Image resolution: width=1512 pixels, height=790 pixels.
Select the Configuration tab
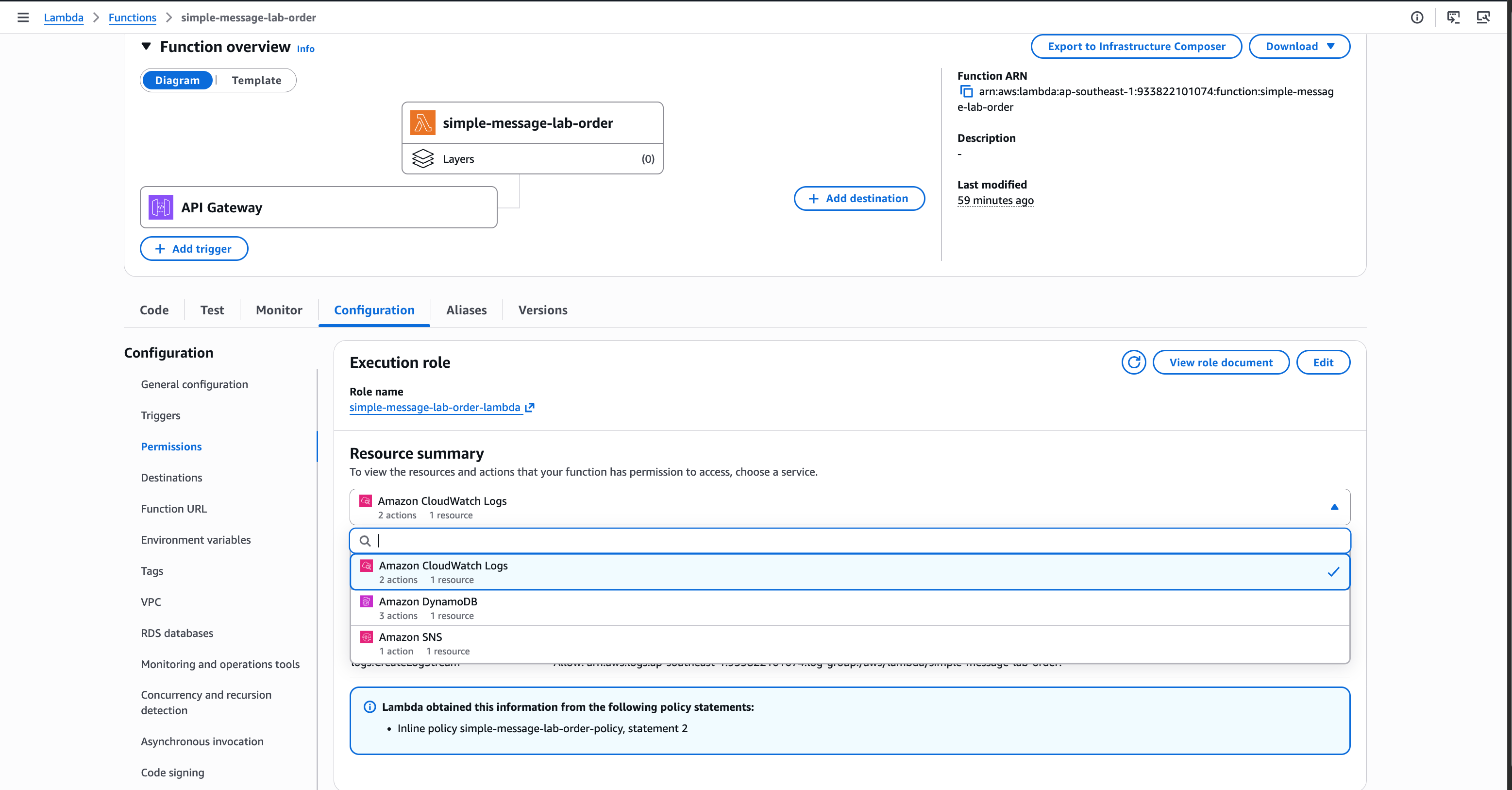374,310
